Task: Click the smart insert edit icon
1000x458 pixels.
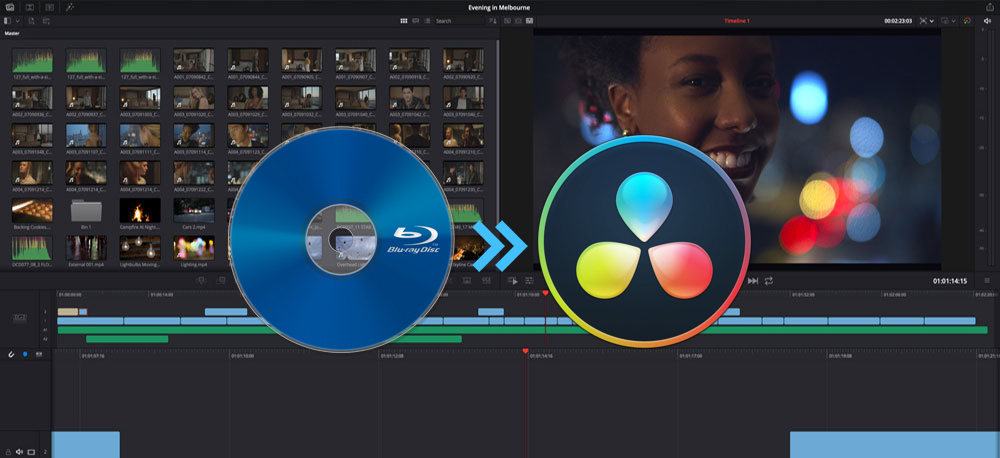Action: (202, 281)
